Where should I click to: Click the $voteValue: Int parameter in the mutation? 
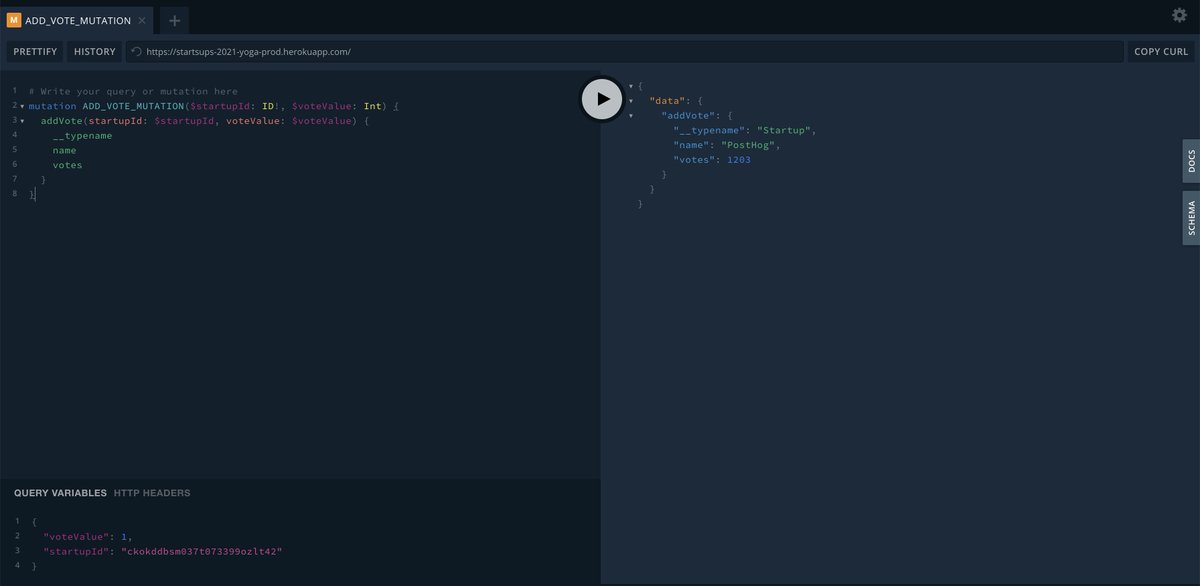(338, 106)
